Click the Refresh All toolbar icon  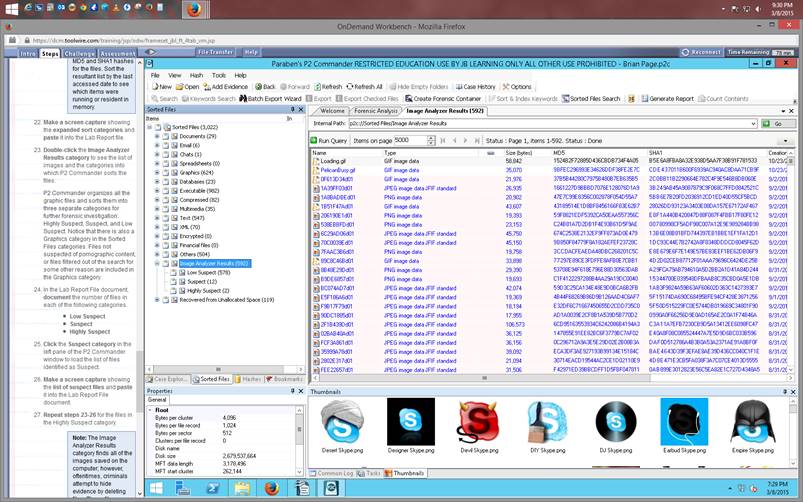pos(350,87)
